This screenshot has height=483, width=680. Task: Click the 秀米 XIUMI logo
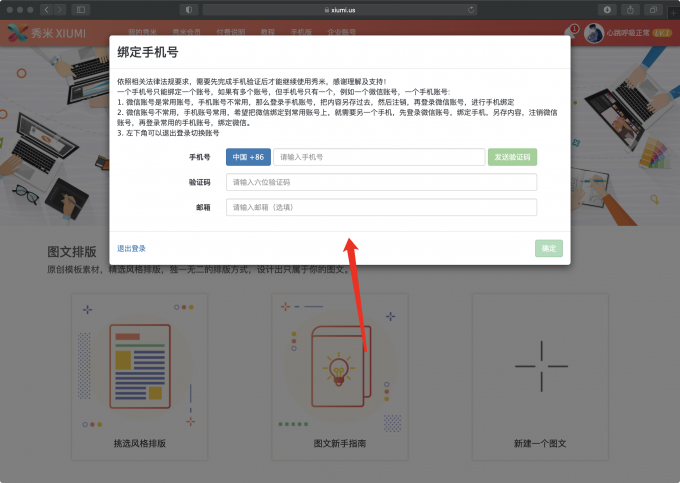pyautogui.click(x=47, y=33)
